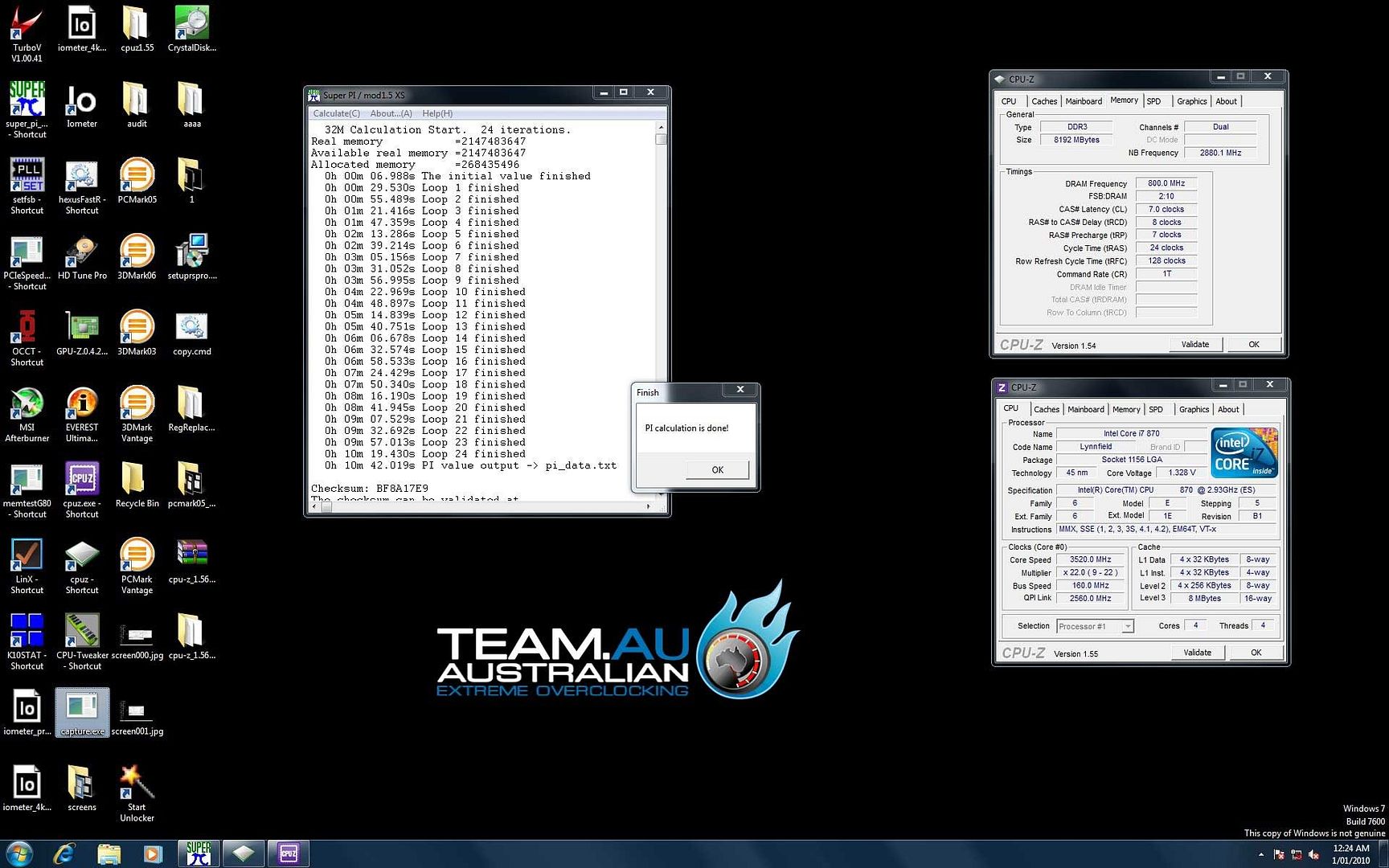Launch GPU-Z.0.4.2 desktop icon
1389x868 pixels.
point(81,333)
